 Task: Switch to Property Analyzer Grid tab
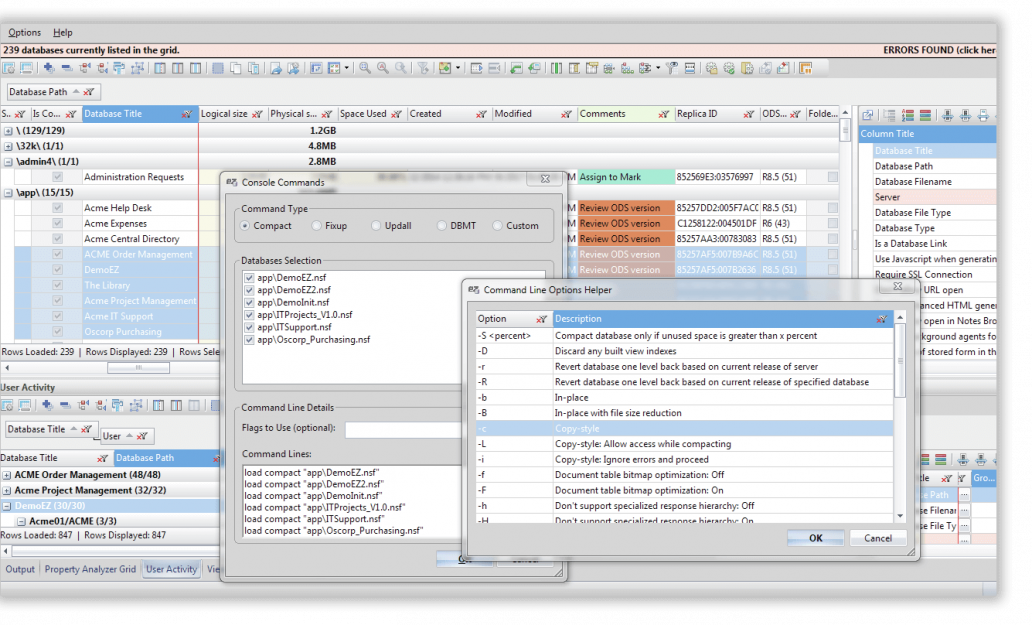[x=90, y=569]
